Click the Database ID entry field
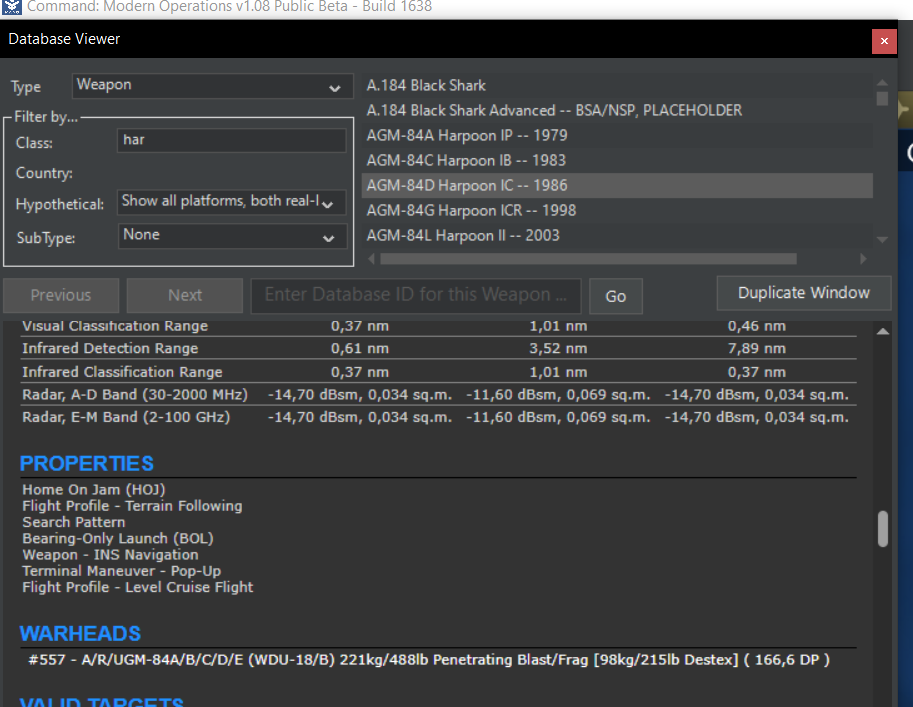913x707 pixels. click(x=415, y=295)
